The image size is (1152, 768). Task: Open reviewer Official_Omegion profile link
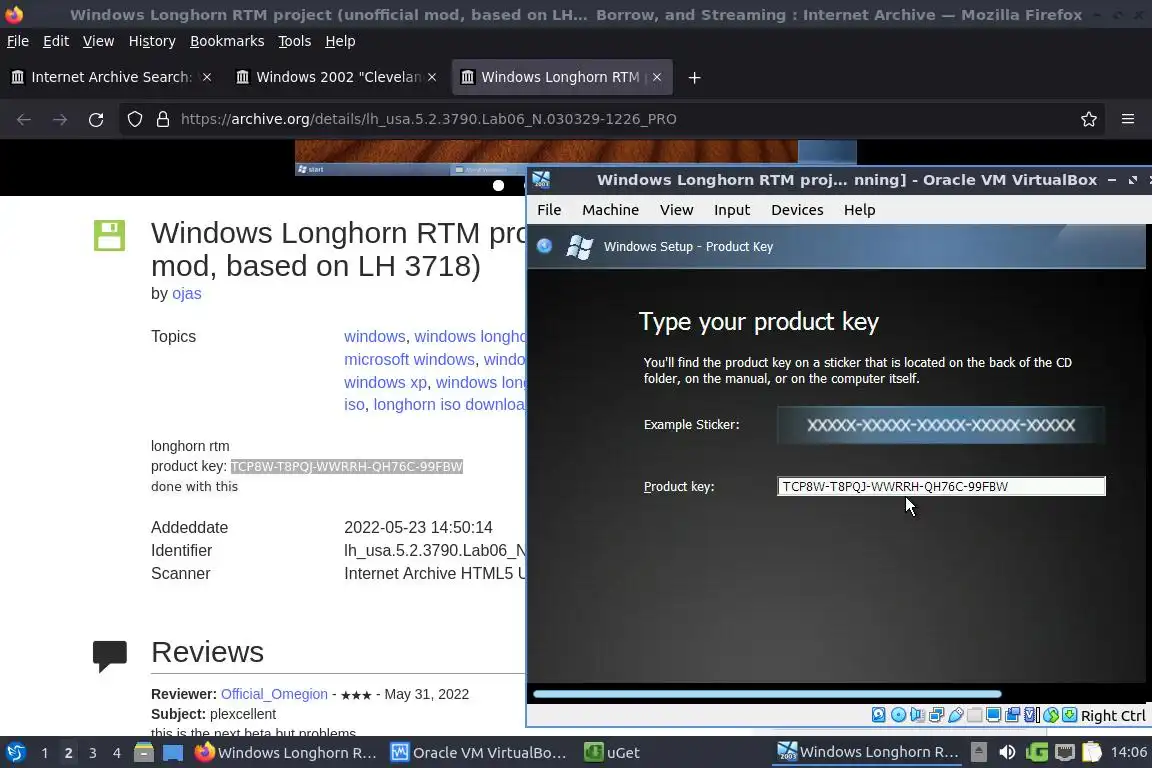coord(274,694)
